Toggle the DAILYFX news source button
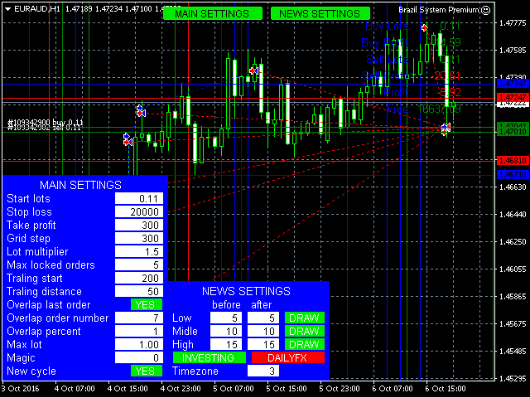 (x=288, y=357)
